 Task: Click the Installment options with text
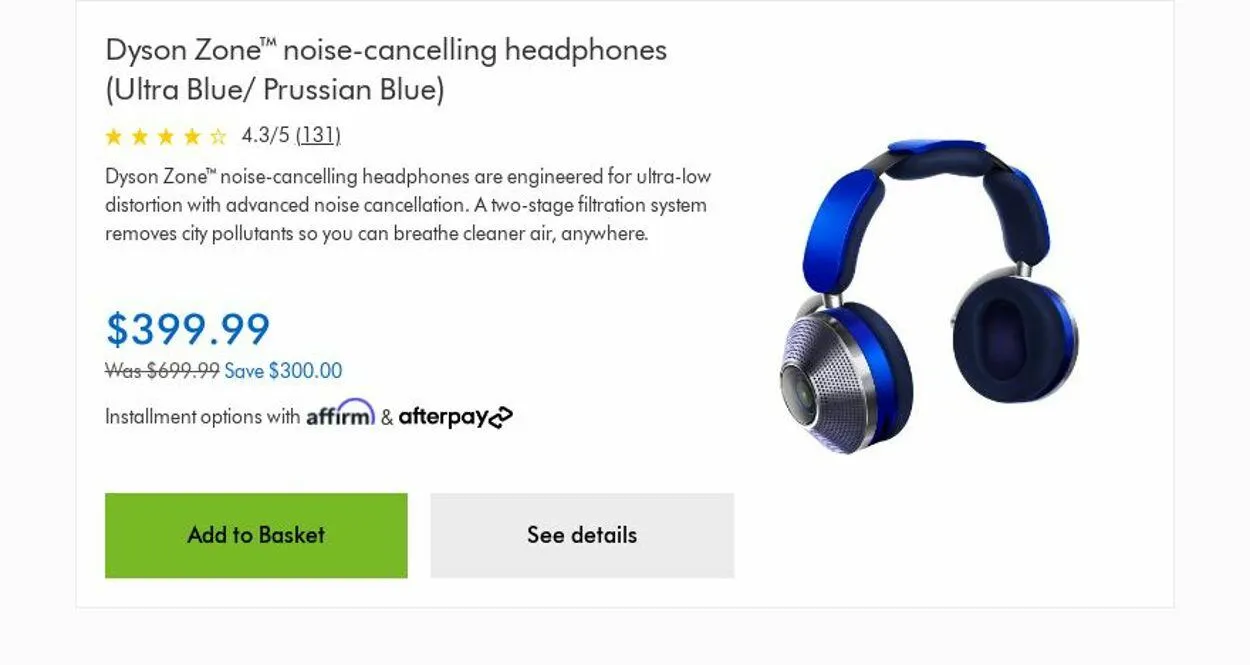(203, 417)
